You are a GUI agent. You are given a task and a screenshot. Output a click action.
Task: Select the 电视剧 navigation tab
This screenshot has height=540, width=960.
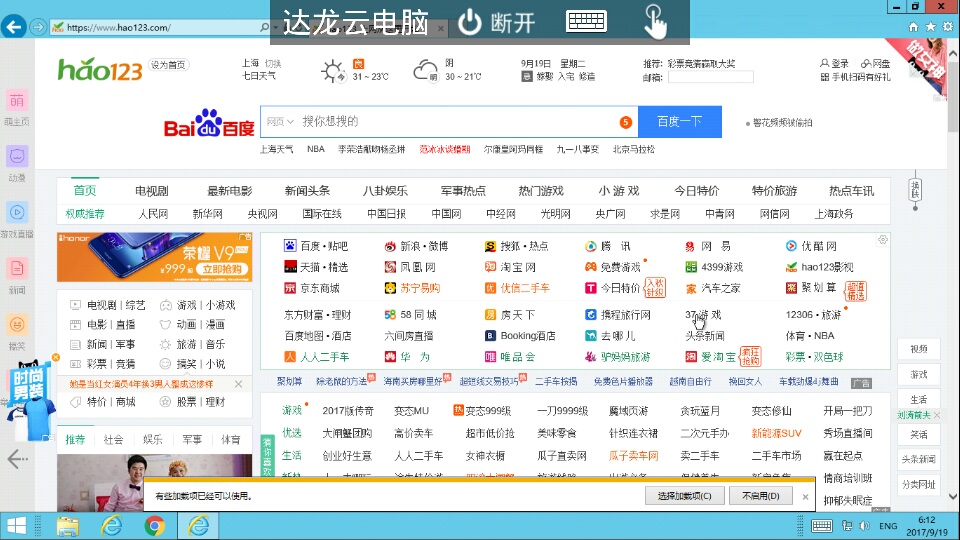(151, 191)
